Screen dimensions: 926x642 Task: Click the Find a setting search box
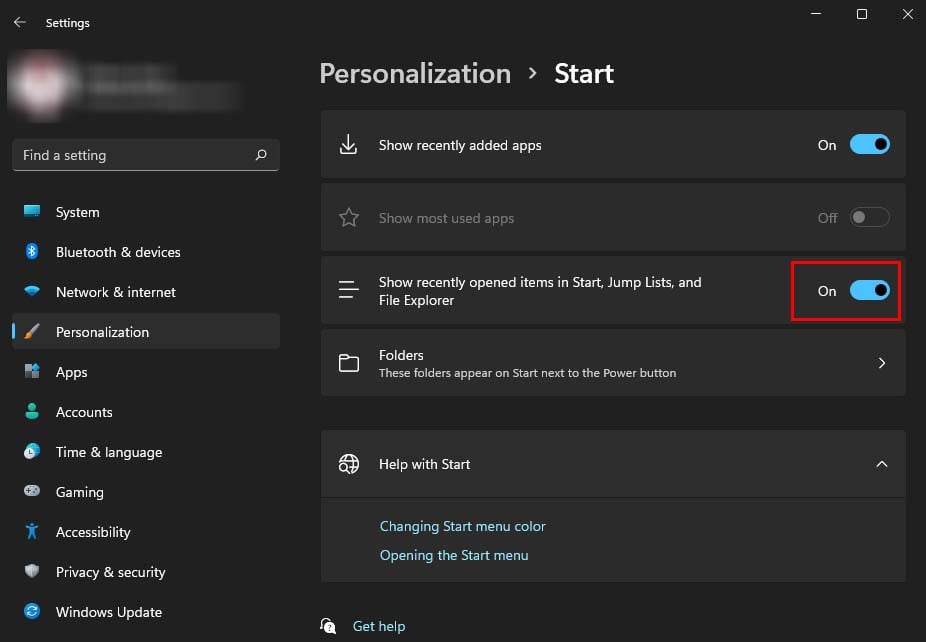(135, 155)
